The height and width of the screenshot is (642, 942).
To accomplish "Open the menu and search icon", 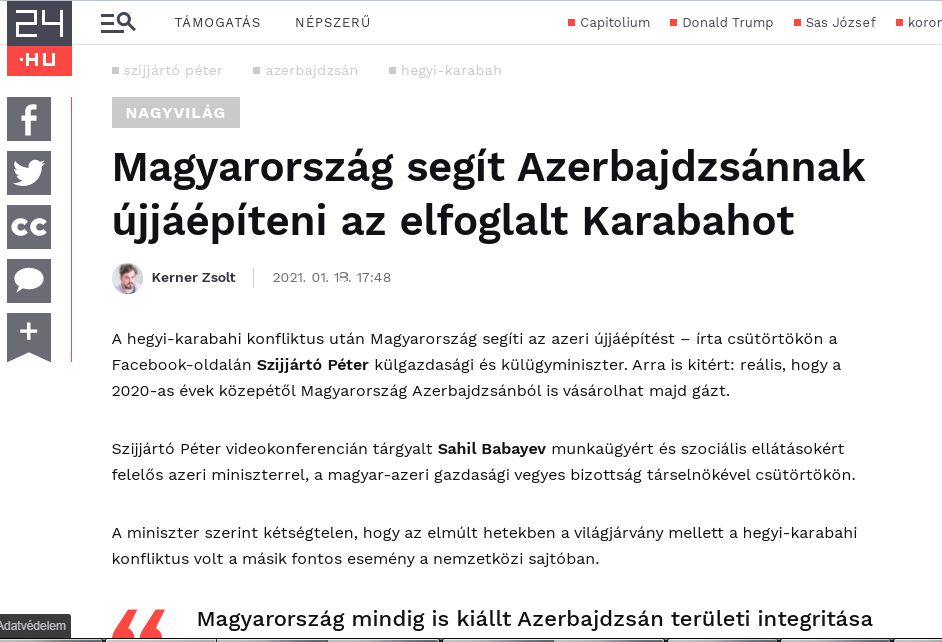I will 118,23.
